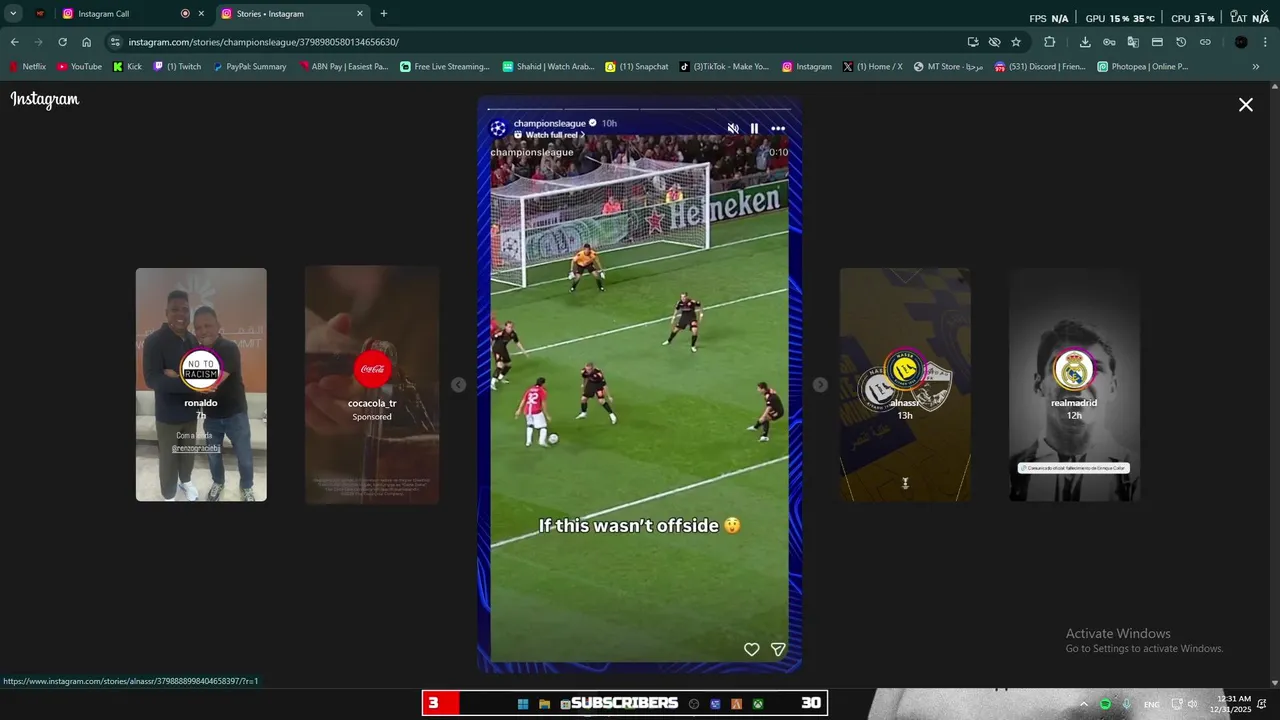
Task: Open Free Live Streaming bookmark
Action: point(445,67)
